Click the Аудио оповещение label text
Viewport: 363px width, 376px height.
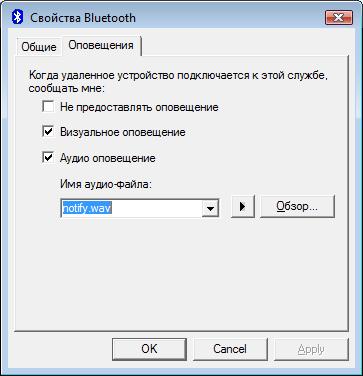click(x=108, y=158)
